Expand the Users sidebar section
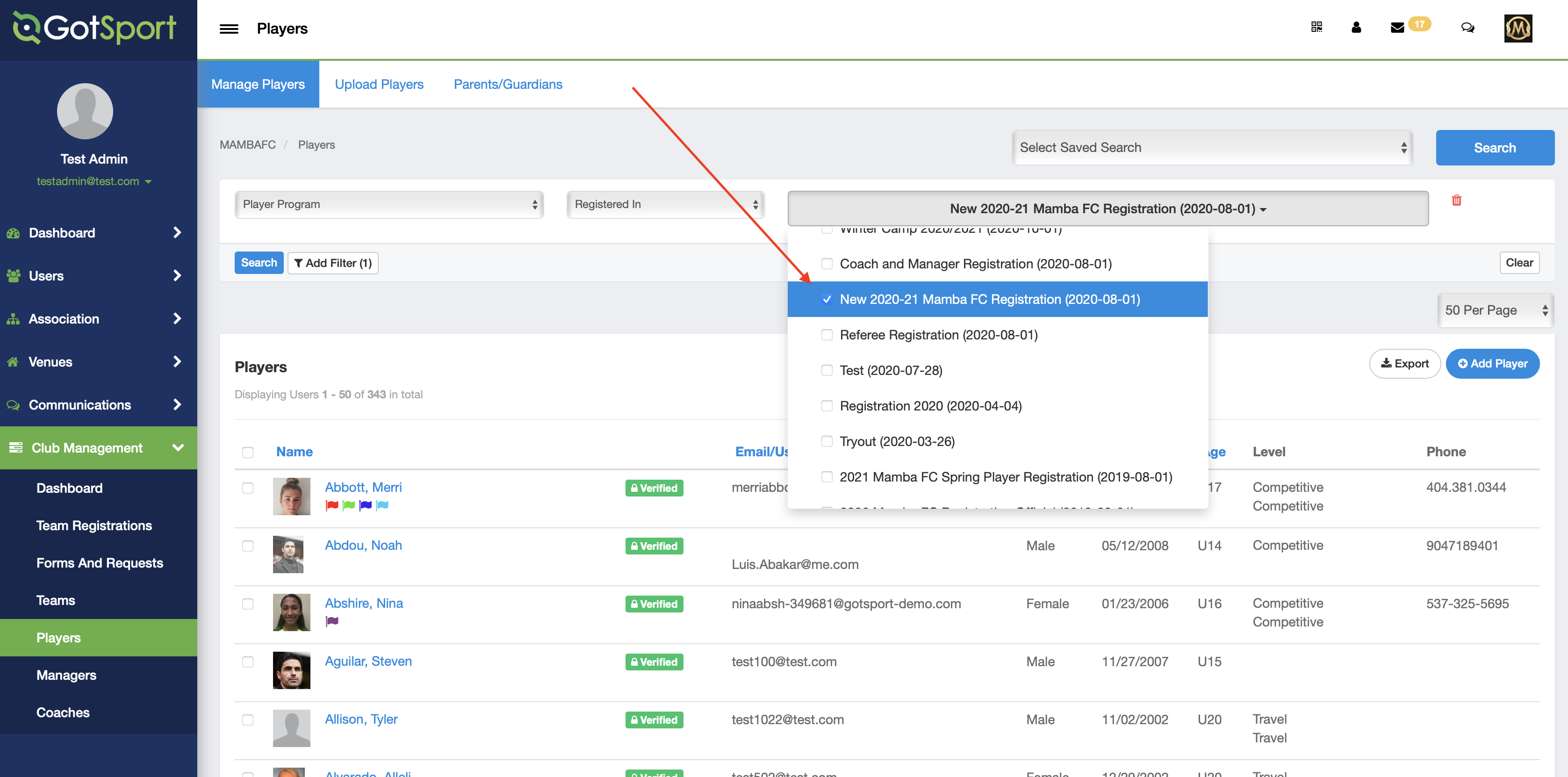This screenshot has height=777, width=1568. [99, 276]
